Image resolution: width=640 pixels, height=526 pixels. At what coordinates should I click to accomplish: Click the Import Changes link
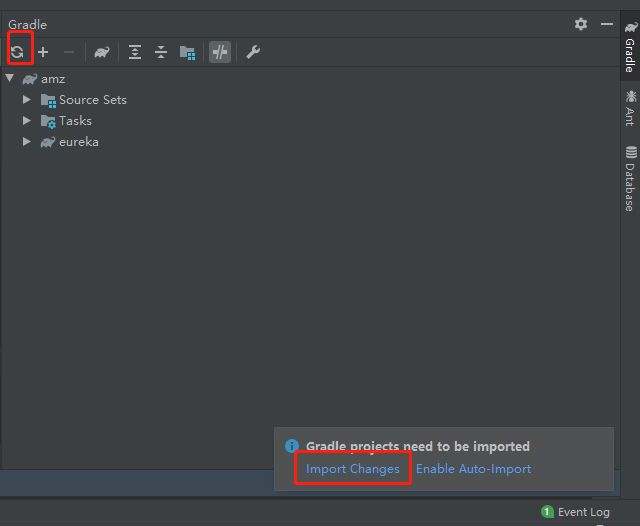pyautogui.click(x=353, y=469)
